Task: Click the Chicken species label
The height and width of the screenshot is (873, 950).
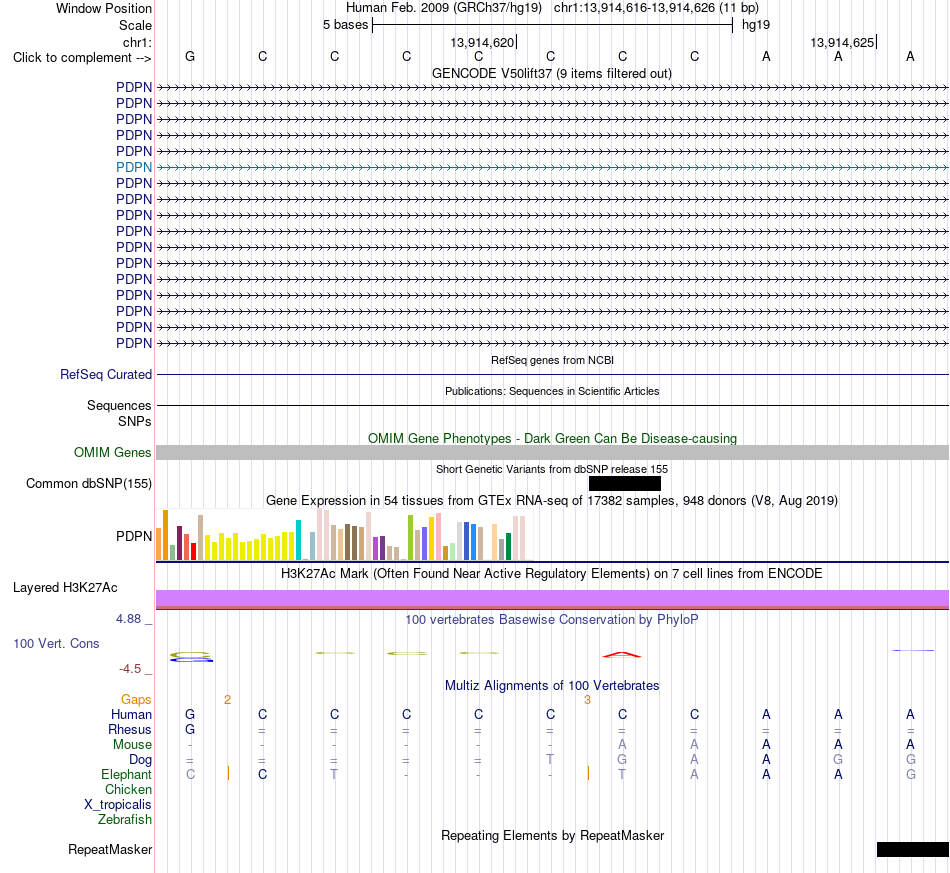Action: [x=128, y=789]
